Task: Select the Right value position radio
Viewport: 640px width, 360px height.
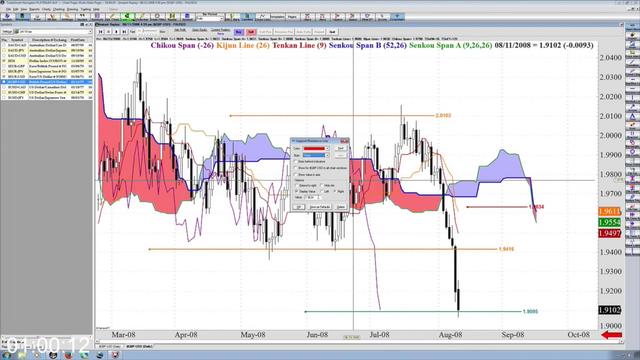Action: coord(335,191)
